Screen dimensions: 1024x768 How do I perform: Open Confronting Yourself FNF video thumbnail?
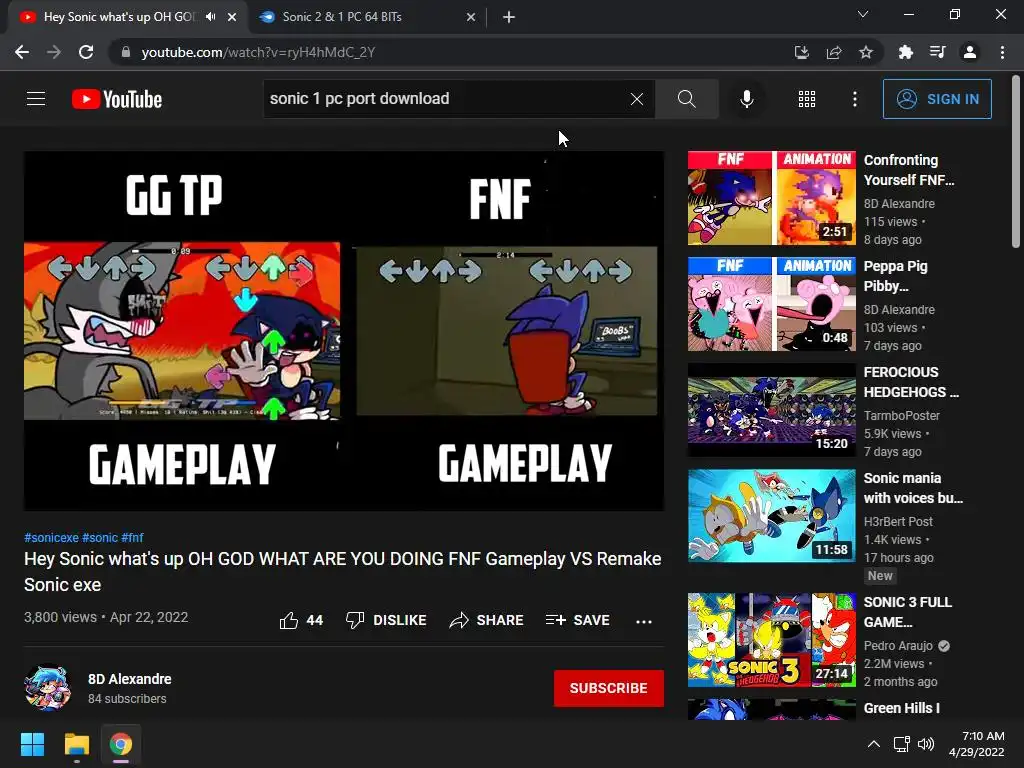[x=771, y=198]
